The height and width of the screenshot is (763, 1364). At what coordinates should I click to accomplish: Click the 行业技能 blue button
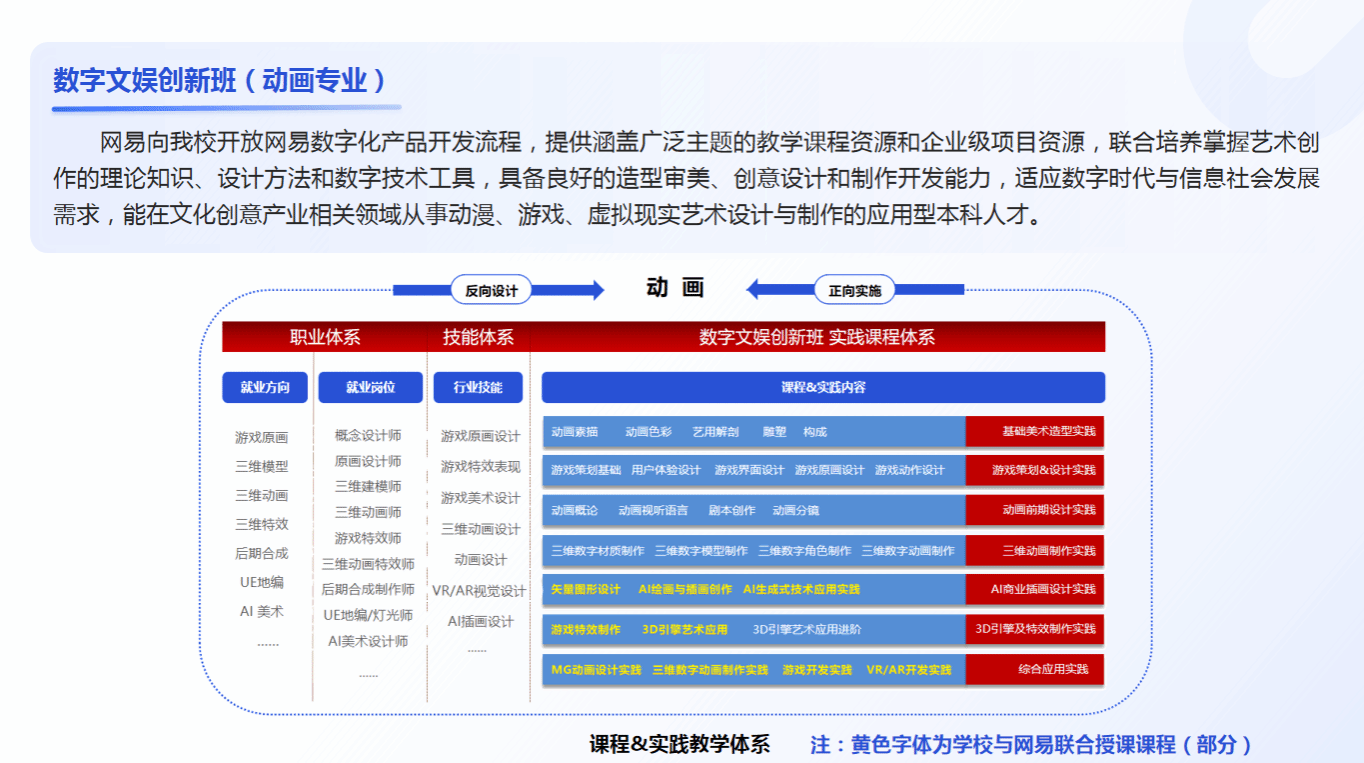point(478,387)
